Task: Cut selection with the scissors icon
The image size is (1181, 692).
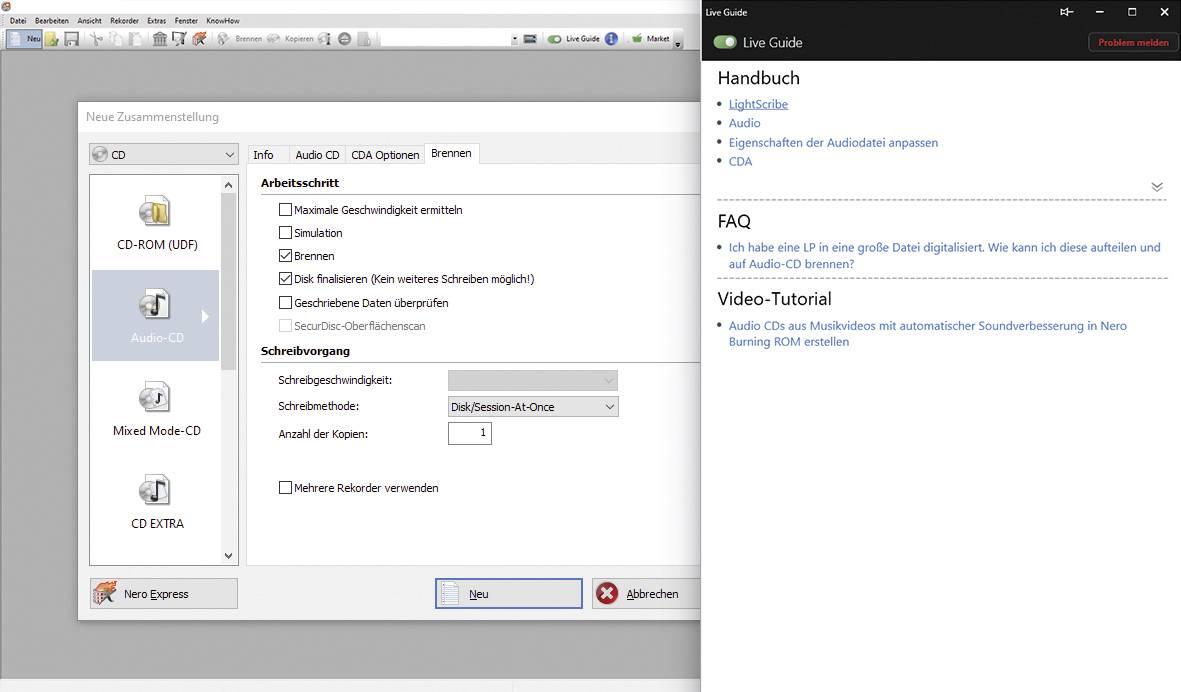Action: [x=95, y=38]
